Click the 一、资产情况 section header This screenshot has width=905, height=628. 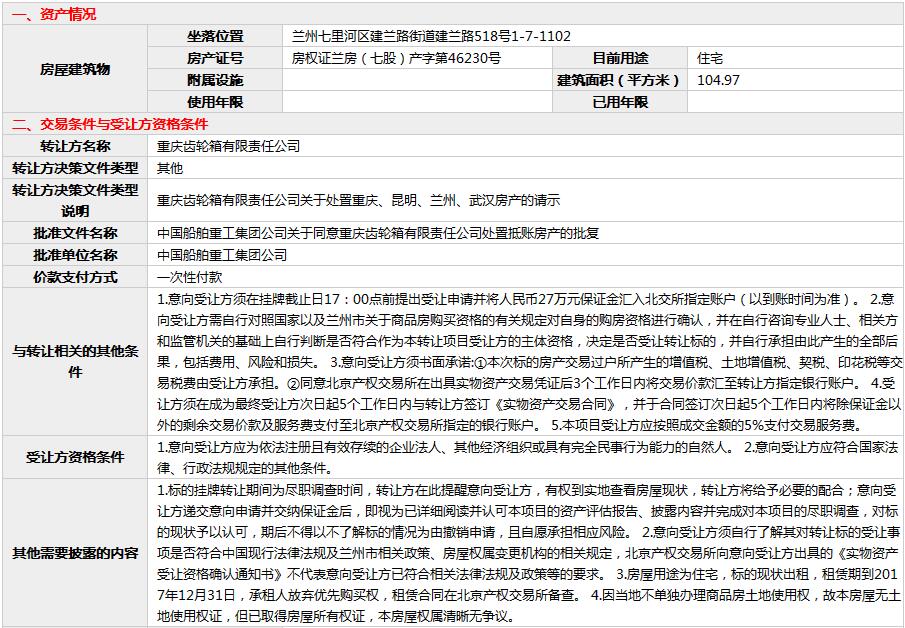[x=55, y=14]
